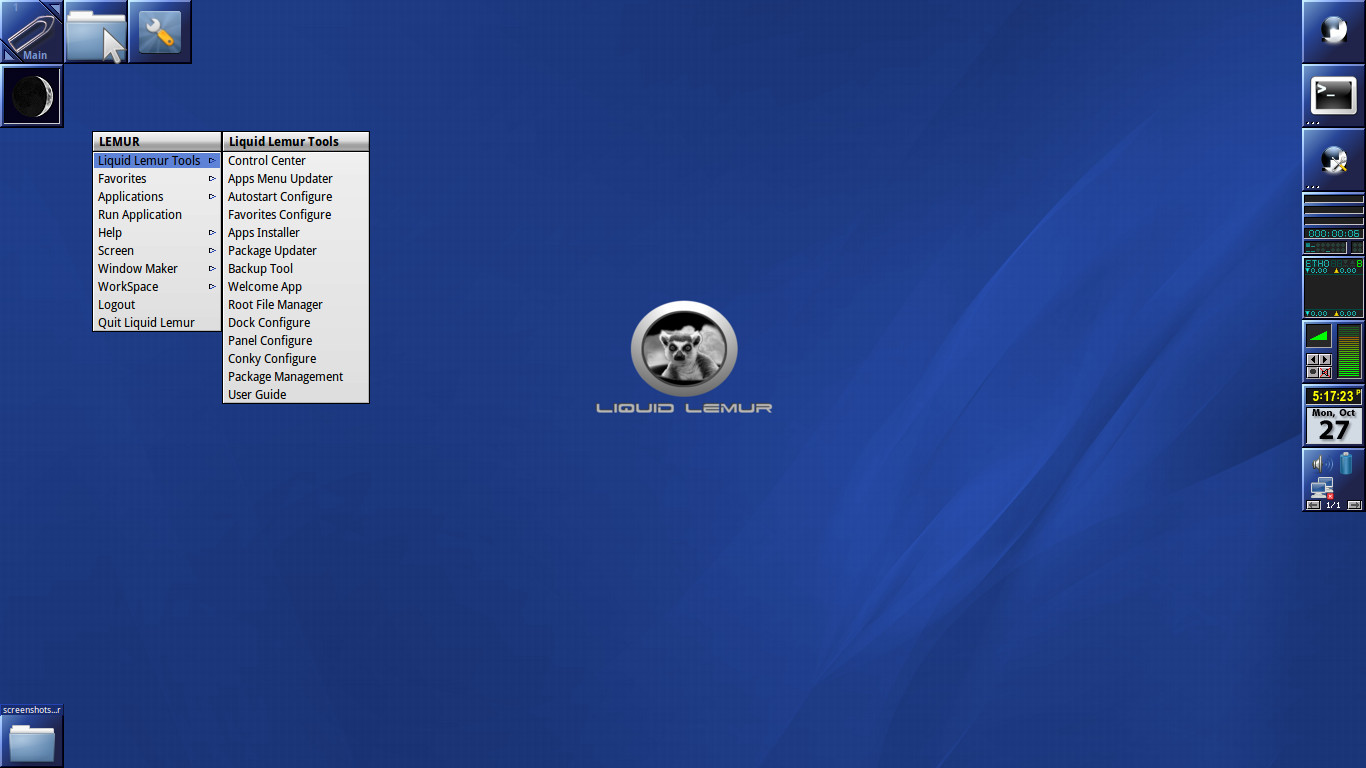Open Favorites Configure
Image resolution: width=1366 pixels, height=768 pixels.
[296, 215]
